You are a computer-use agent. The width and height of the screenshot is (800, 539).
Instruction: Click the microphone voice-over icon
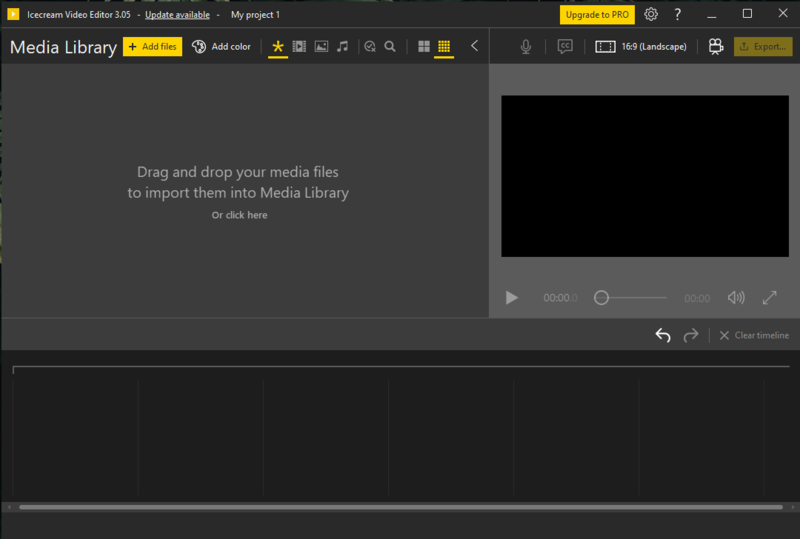coord(526,47)
